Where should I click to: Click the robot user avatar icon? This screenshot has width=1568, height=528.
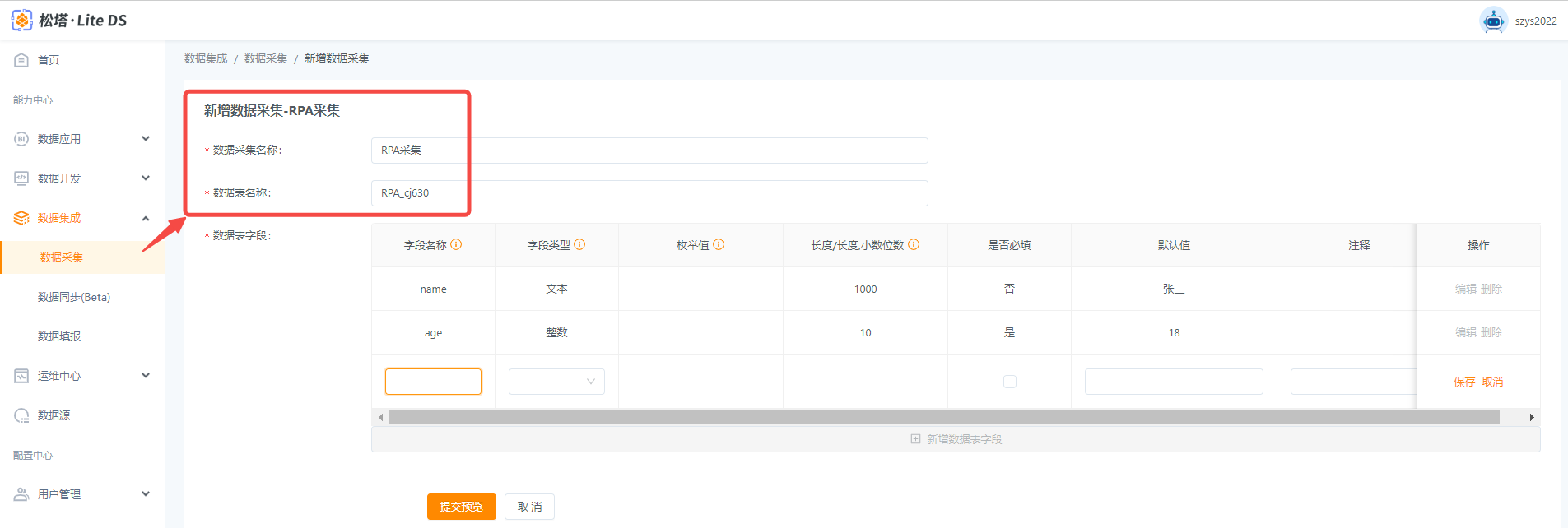coord(1493,21)
